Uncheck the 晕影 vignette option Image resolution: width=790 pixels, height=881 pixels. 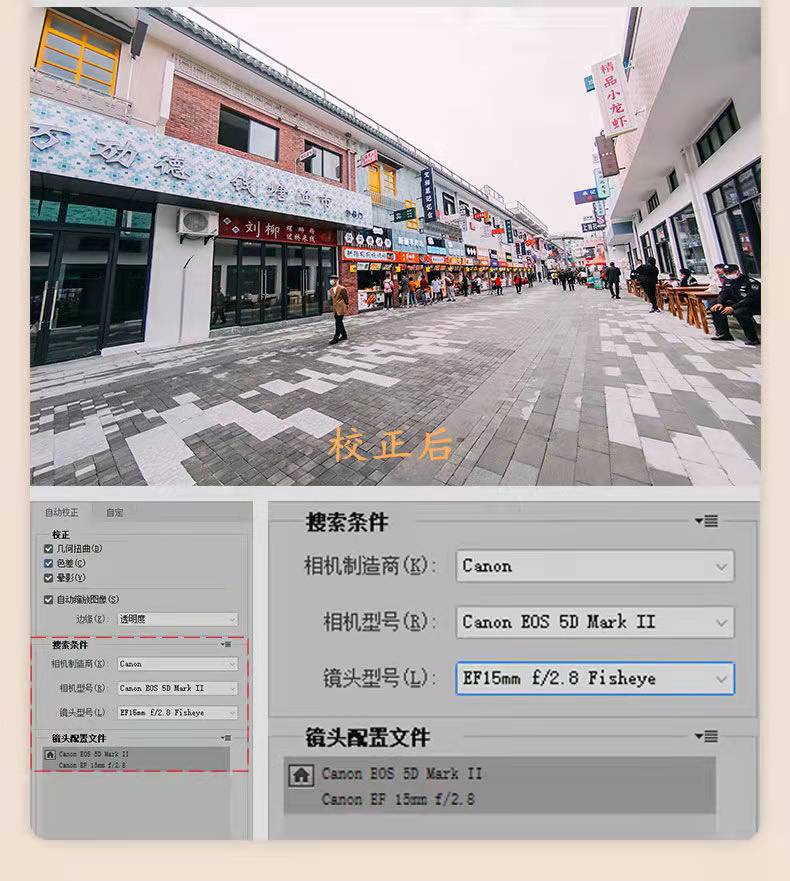(x=49, y=577)
